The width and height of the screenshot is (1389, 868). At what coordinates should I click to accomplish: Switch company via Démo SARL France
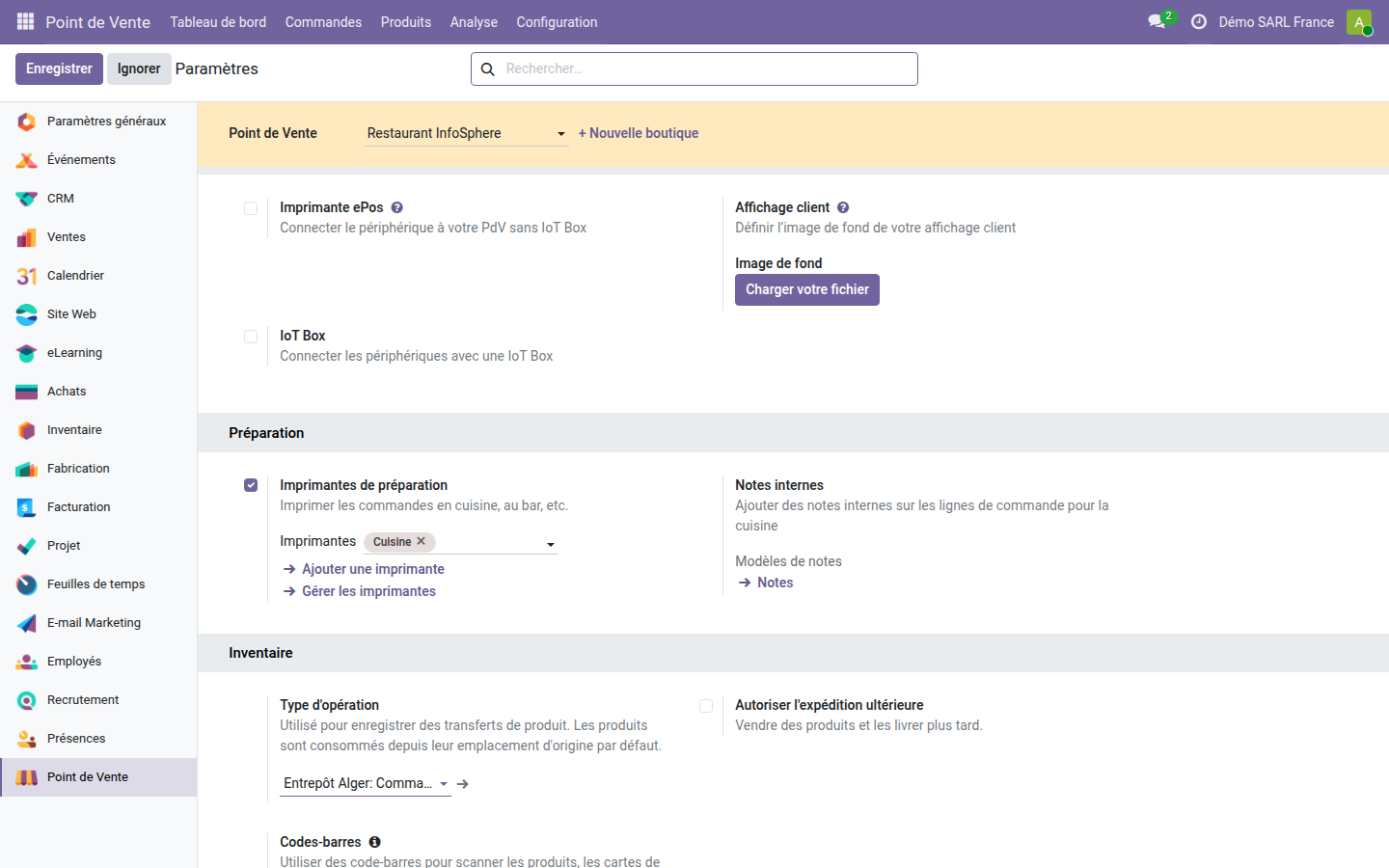[1276, 22]
